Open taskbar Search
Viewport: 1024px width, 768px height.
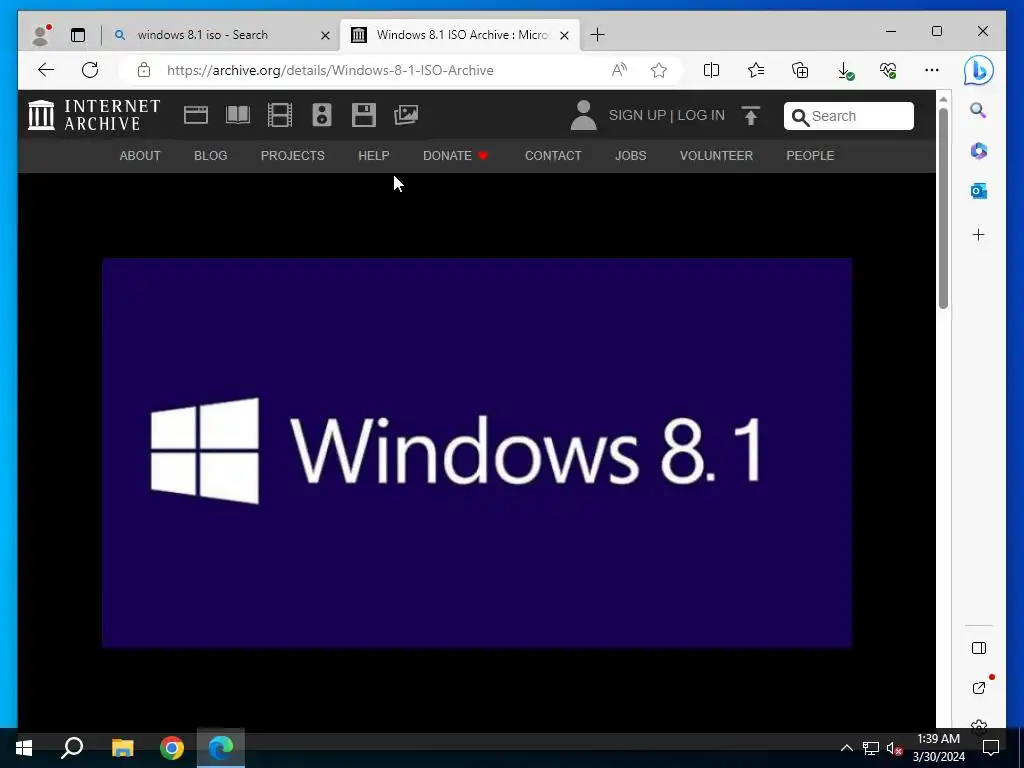coord(72,748)
